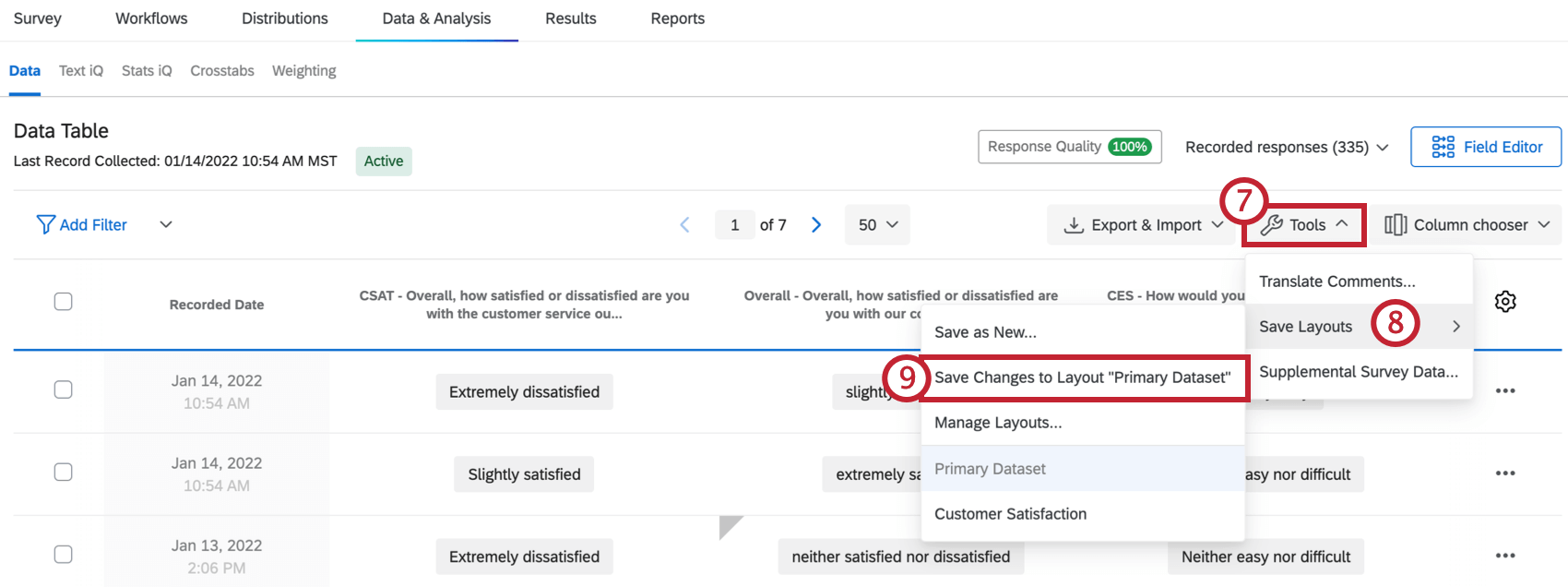Go to previous page arrow
The height and width of the screenshot is (587, 1568).
[684, 225]
